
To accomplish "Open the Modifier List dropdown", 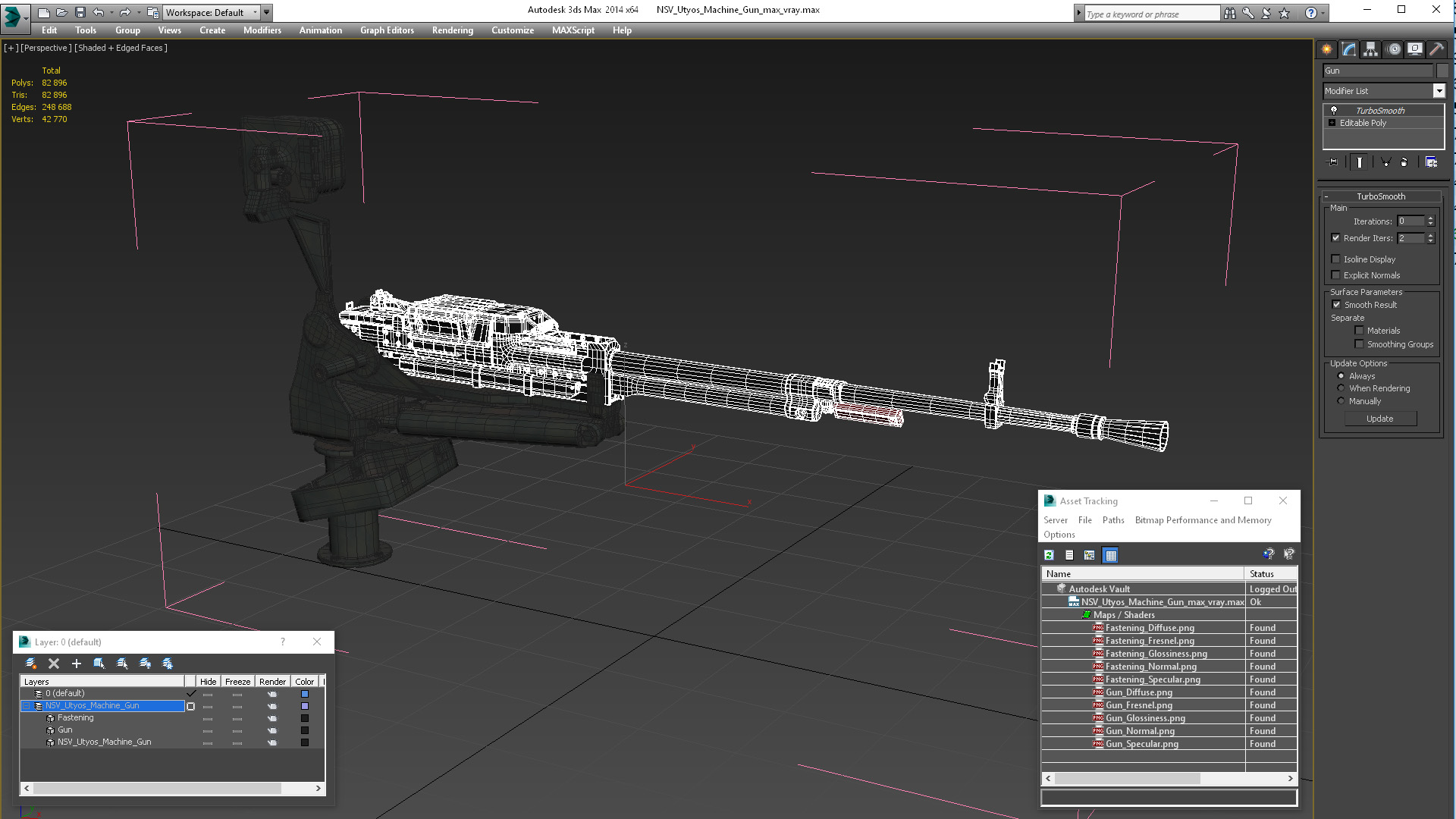I will pyautogui.click(x=1439, y=91).
